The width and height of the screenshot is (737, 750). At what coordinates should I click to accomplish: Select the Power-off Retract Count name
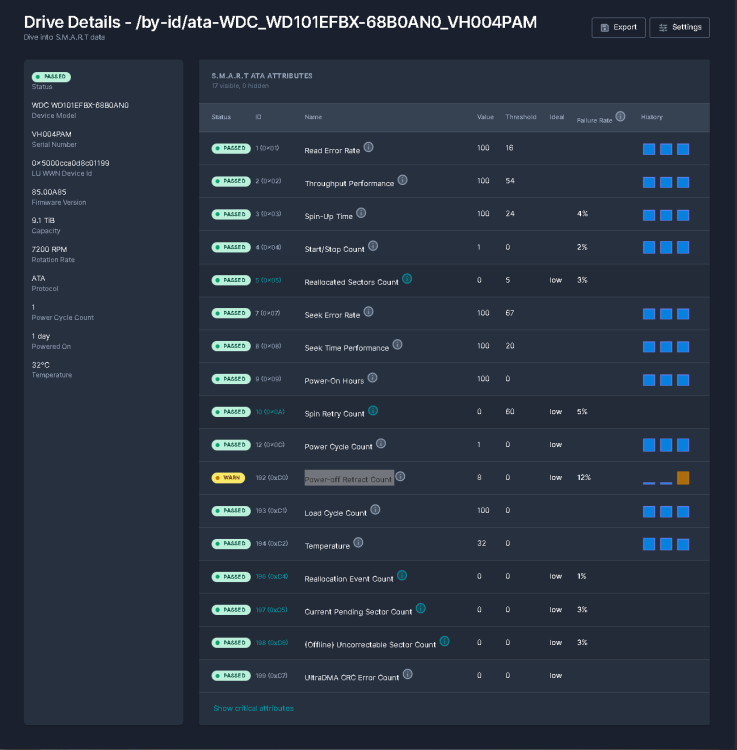(348, 479)
